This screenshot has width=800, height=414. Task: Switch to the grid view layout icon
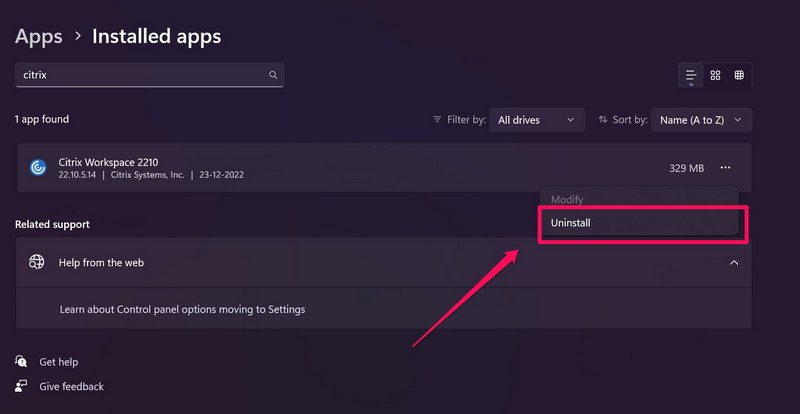pos(715,75)
